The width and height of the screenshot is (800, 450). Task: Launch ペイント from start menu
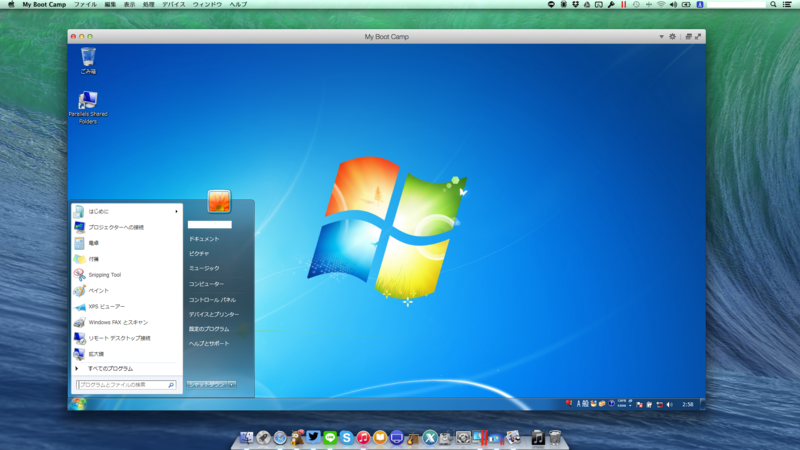127,290
